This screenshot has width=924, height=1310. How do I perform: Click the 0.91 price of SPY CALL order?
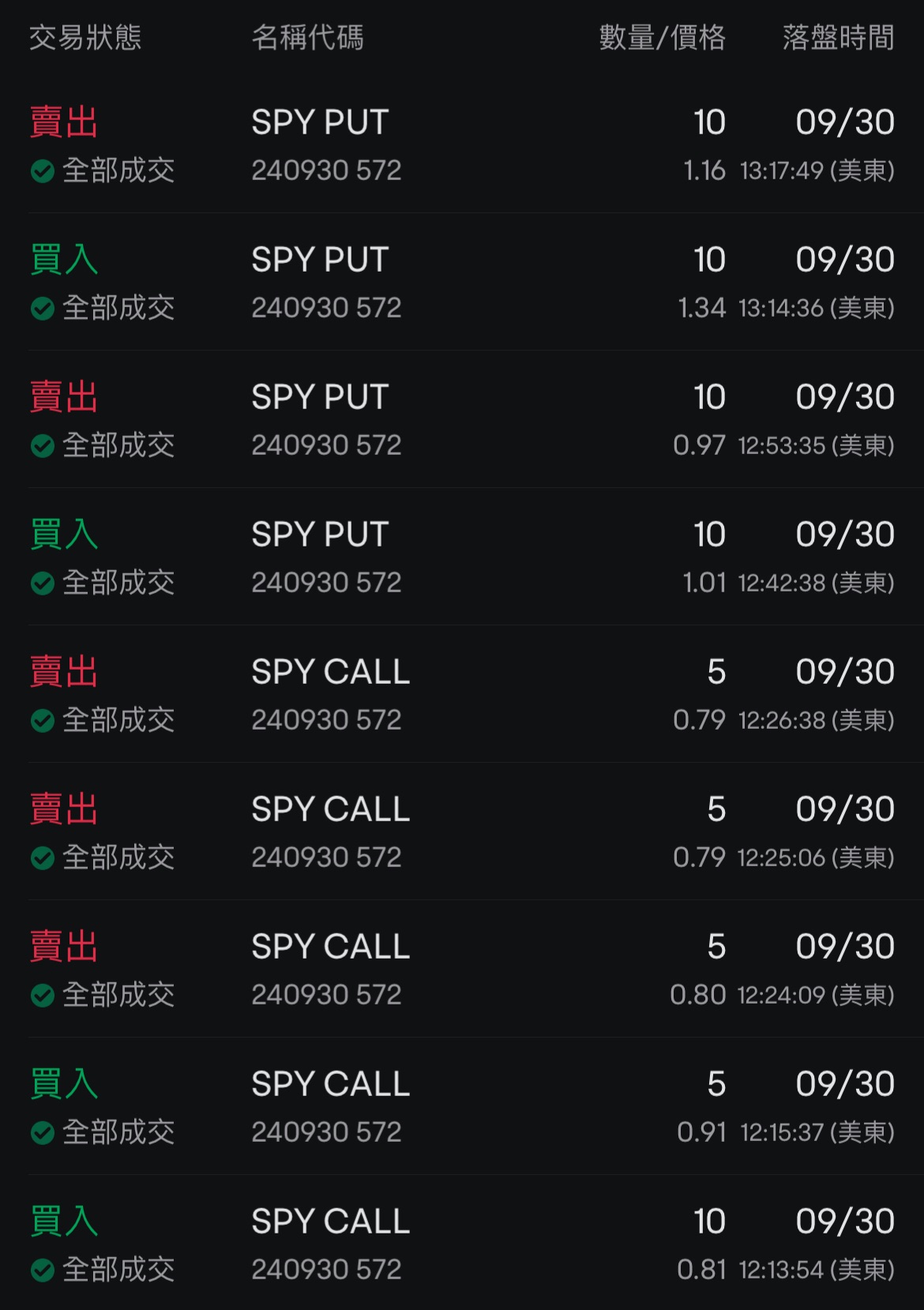coord(701,1132)
